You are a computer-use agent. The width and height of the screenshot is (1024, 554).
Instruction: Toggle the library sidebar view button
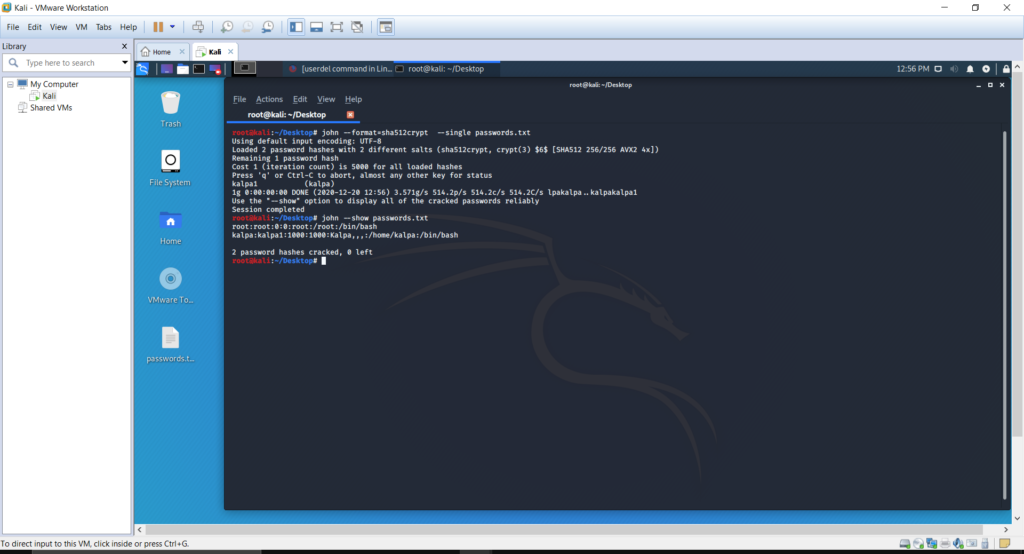(296, 27)
